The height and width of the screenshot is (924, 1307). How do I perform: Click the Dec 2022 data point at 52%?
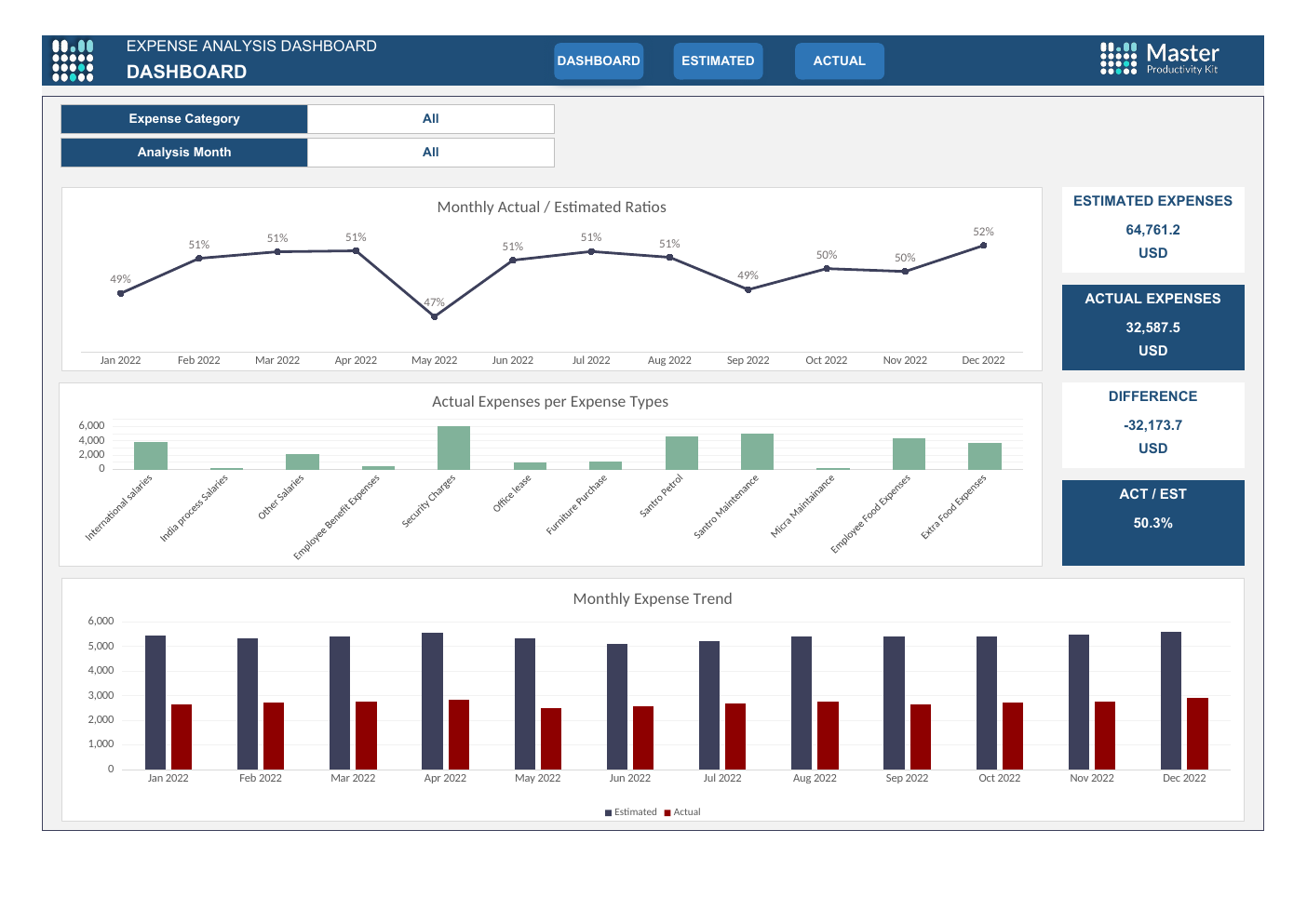tap(983, 246)
